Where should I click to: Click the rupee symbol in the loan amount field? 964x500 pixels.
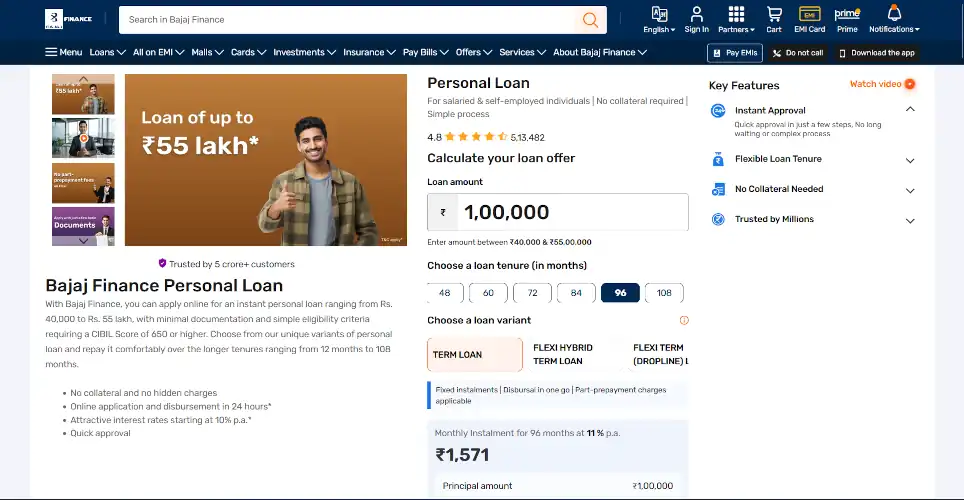443,212
